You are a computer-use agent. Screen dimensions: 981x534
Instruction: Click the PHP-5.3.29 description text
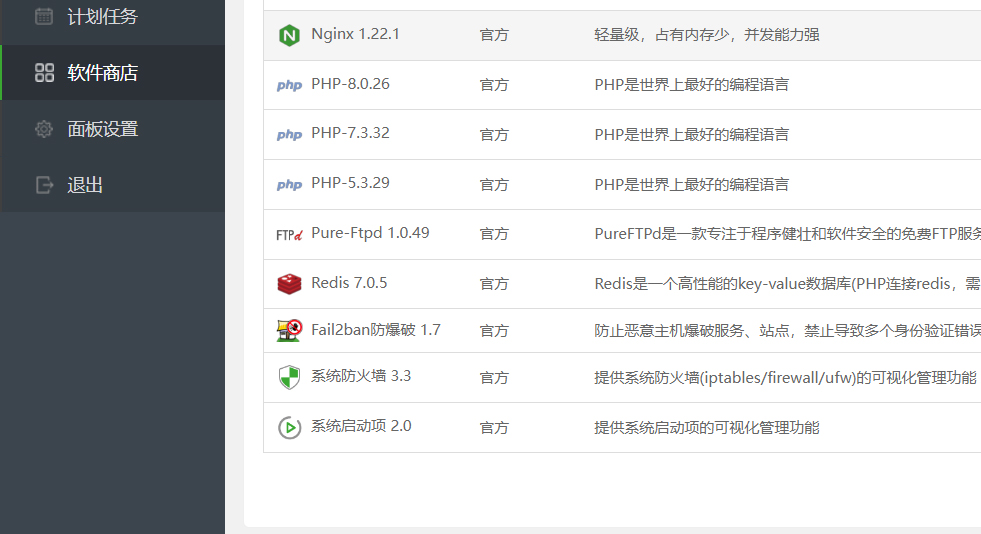(692, 184)
